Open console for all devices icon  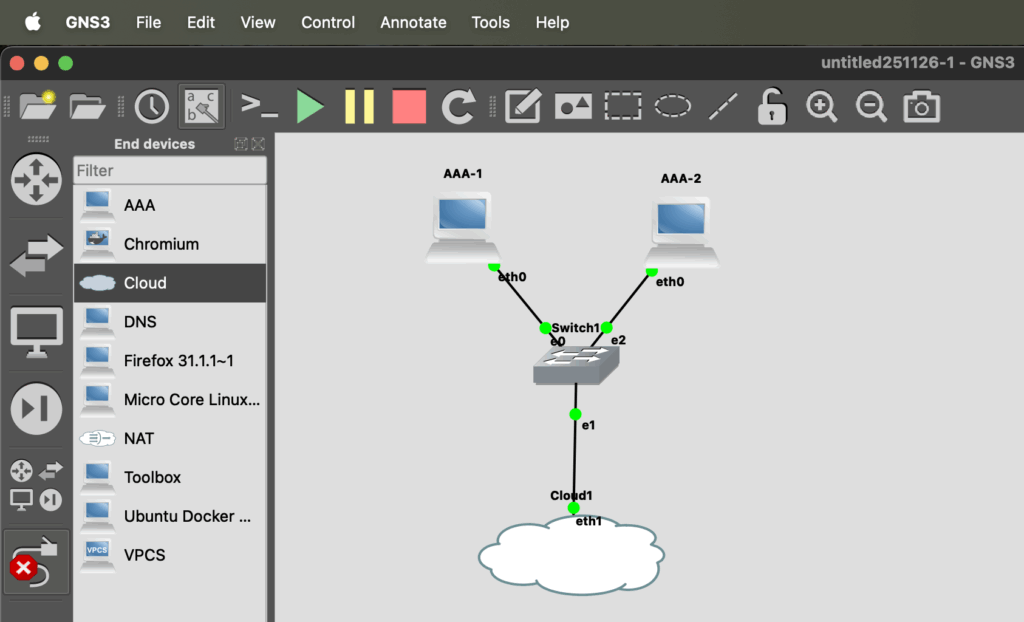pos(259,106)
